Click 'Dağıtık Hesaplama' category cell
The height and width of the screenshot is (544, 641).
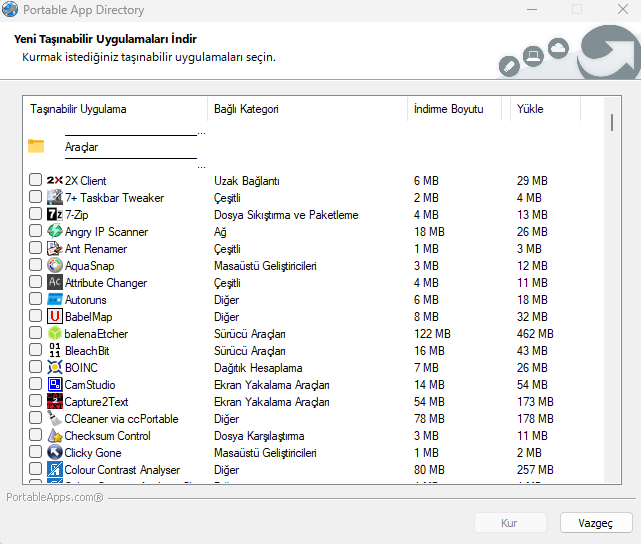(x=258, y=368)
